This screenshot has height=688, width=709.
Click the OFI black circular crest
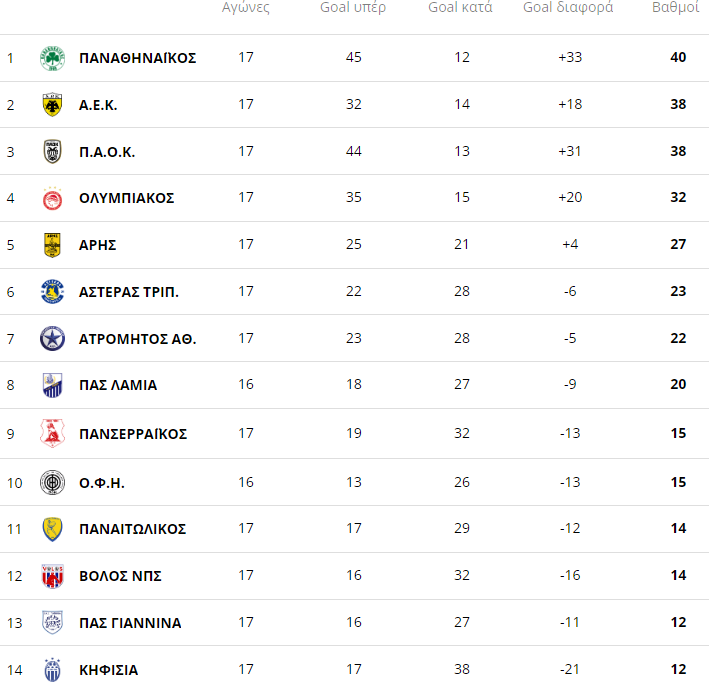coord(52,483)
